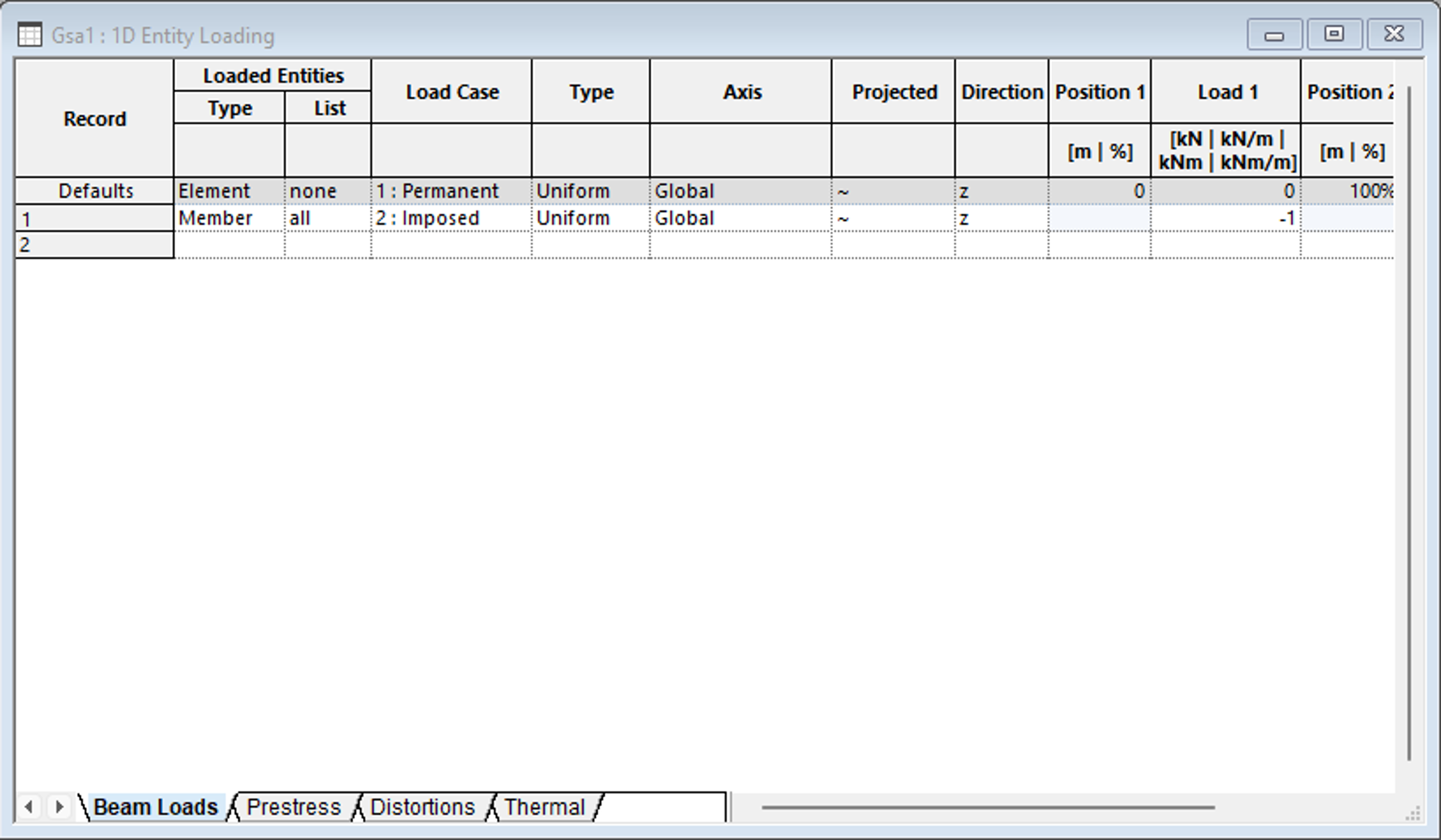Select the Beam Loads tab
This screenshot has width=1441, height=840.
tap(155, 807)
